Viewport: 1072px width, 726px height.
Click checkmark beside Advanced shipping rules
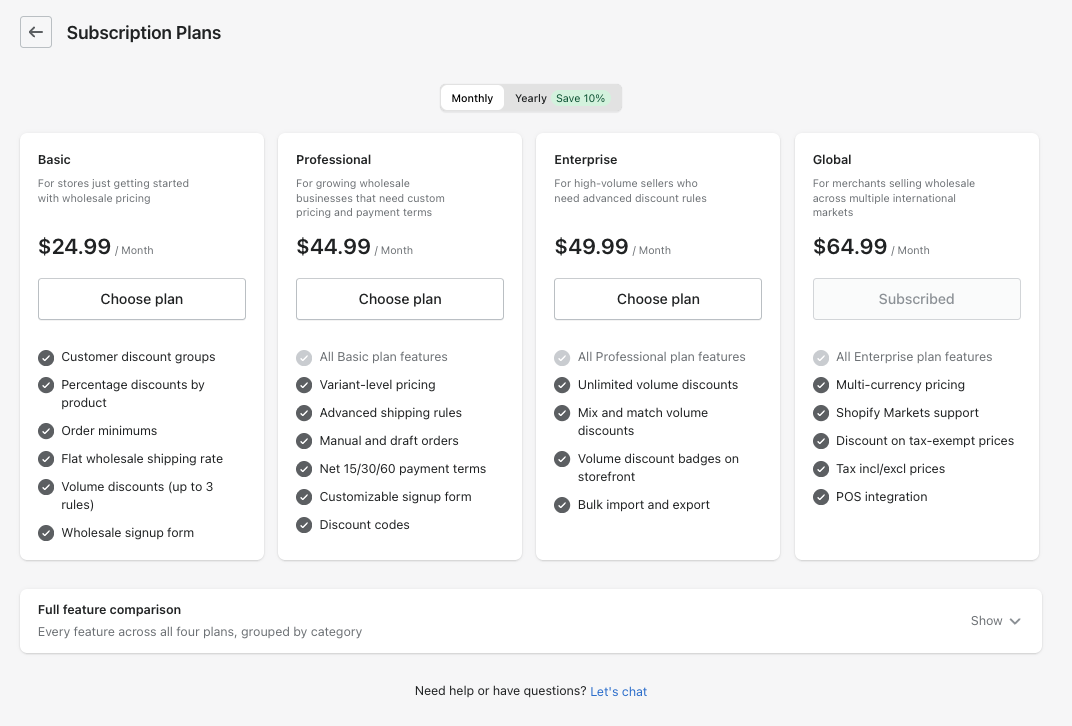304,414
